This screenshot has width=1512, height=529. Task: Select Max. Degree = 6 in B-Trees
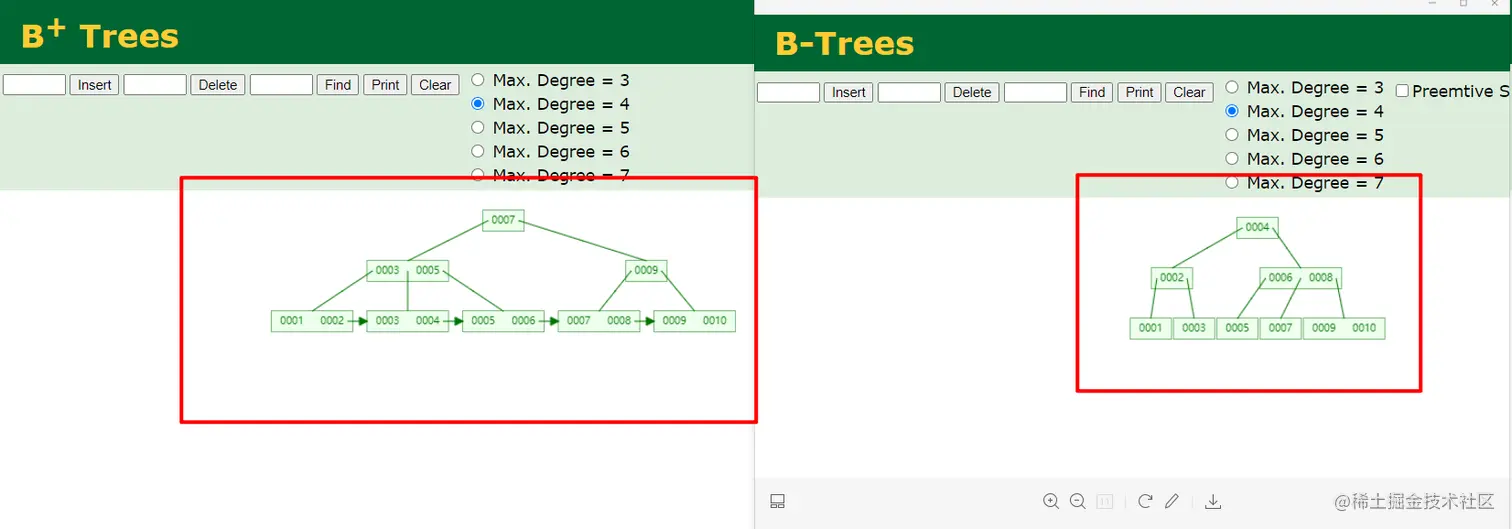[x=1232, y=159]
